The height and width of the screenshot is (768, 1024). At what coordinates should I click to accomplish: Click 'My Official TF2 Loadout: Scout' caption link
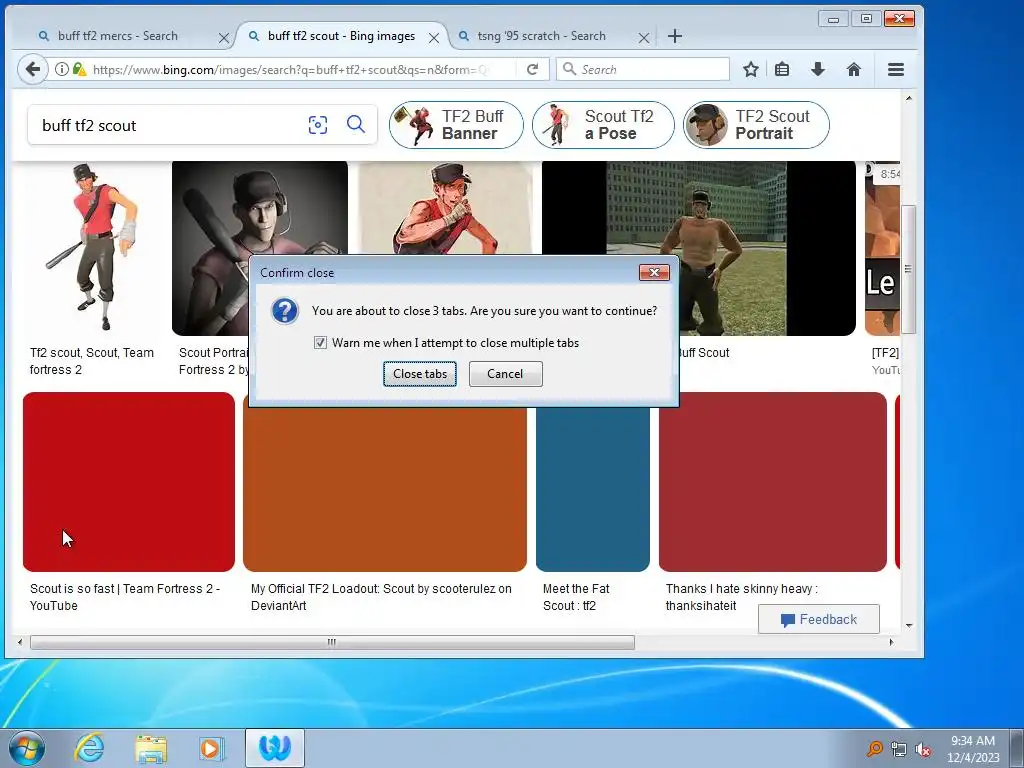tap(381, 597)
